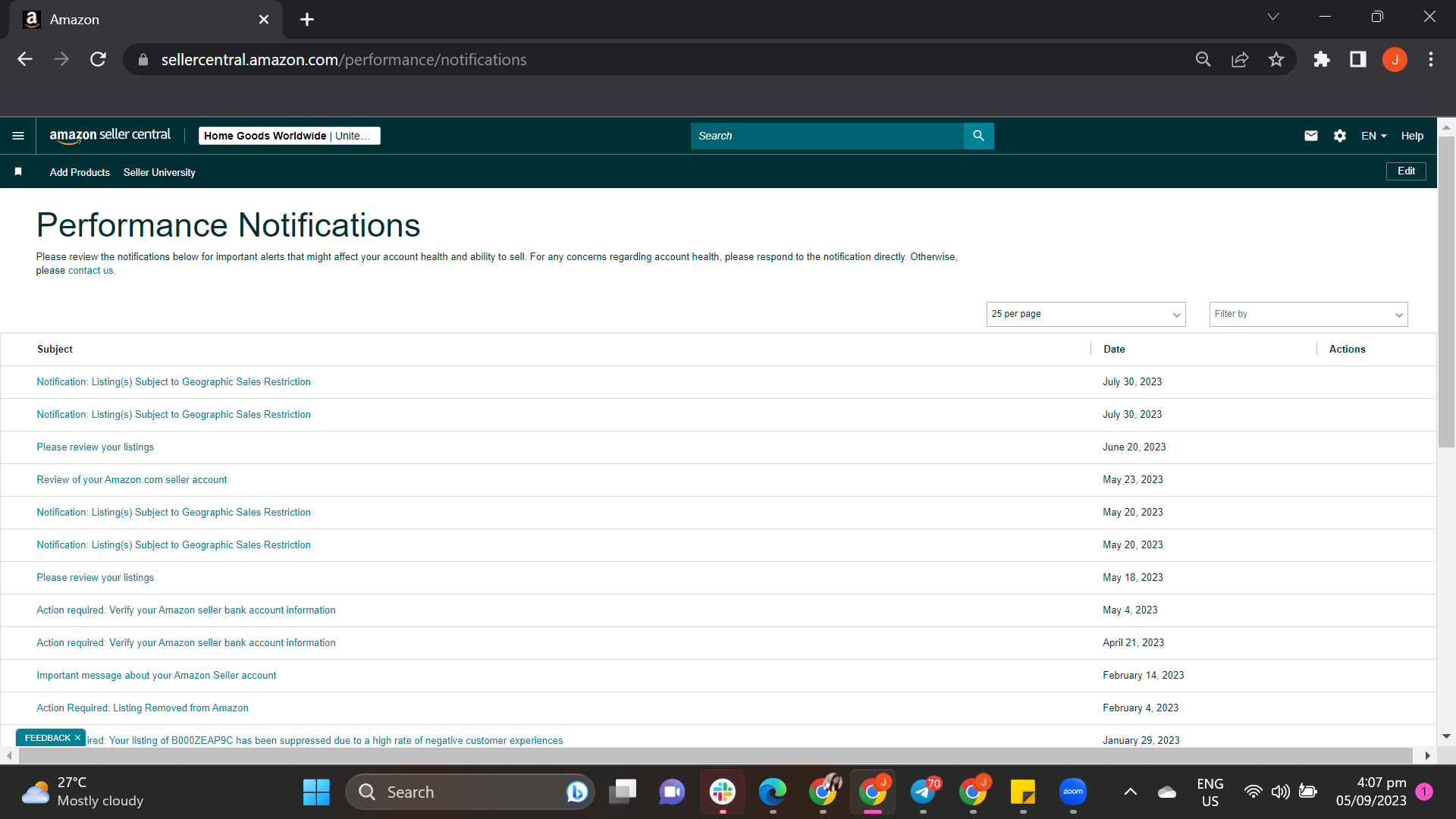Open May 4 Verify bank account notification
This screenshot has height=819, width=1456.
186,610
